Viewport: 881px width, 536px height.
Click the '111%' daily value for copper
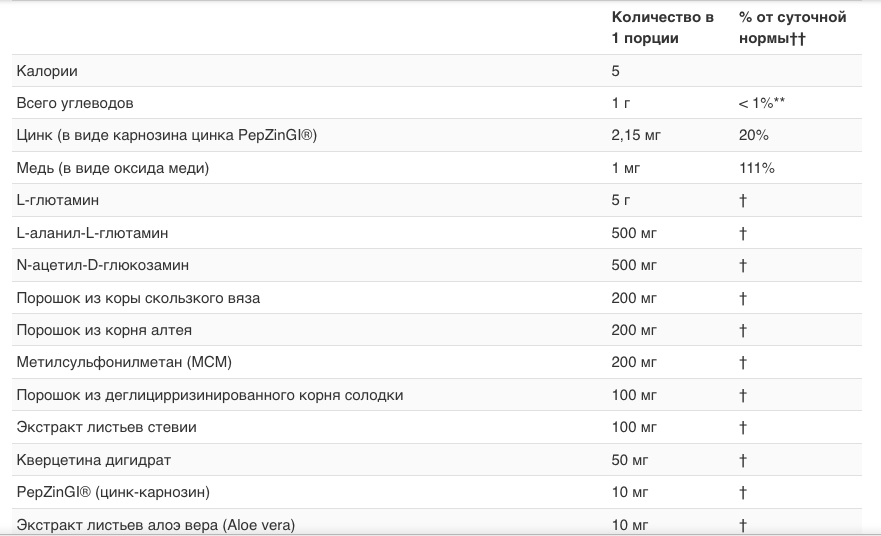(x=757, y=168)
